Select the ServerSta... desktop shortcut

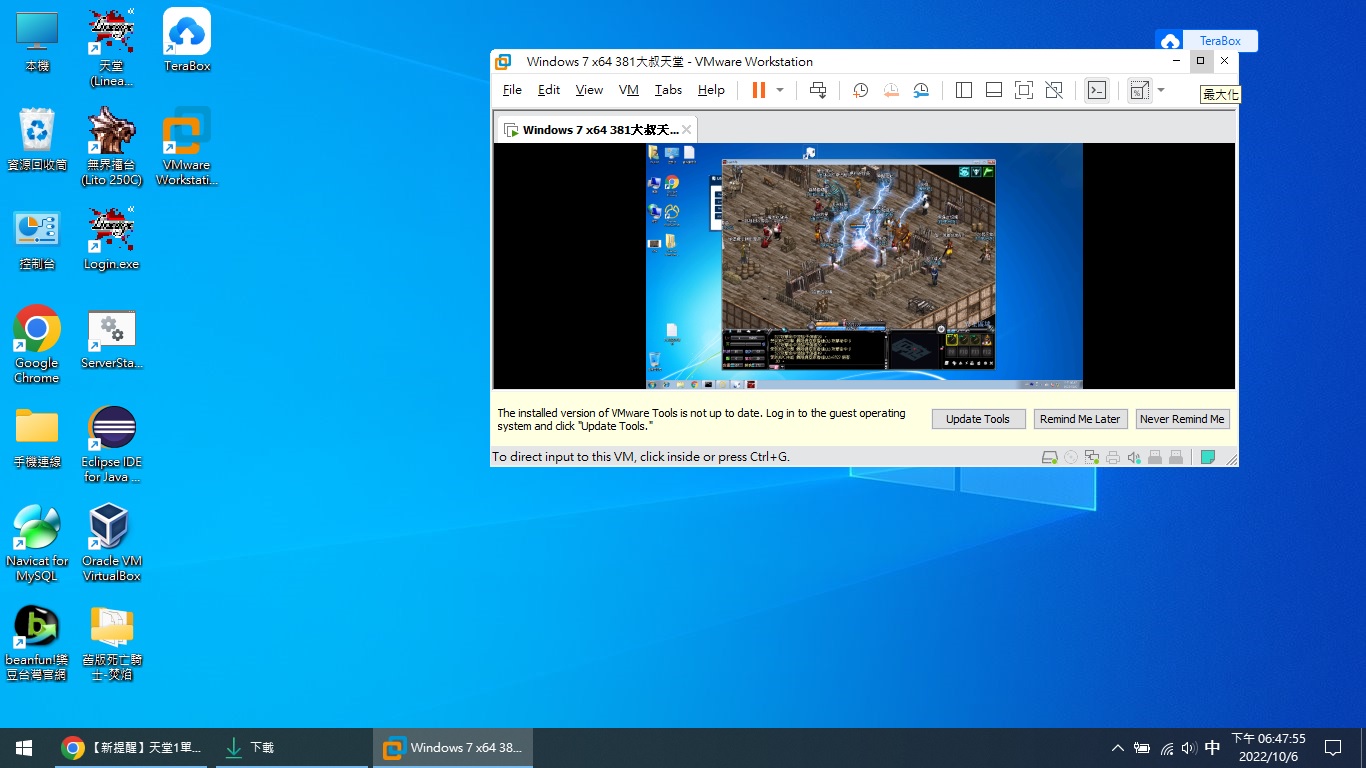[111, 339]
